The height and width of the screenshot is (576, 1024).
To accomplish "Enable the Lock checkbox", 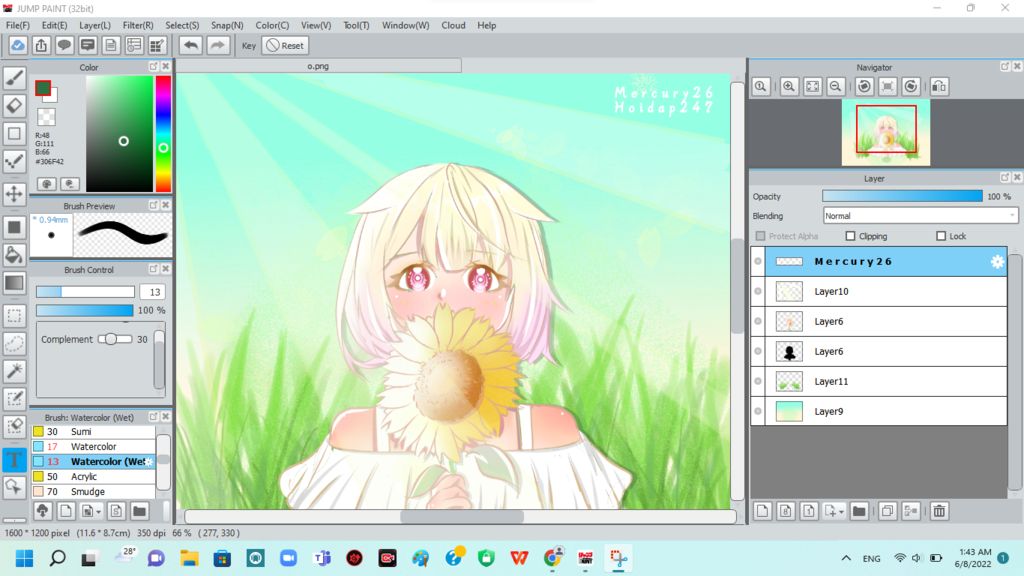I will click(940, 236).
